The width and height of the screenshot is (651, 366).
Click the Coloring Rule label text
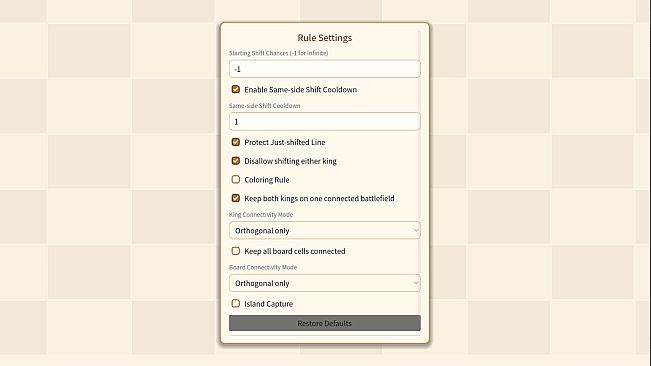pos(267,180)
